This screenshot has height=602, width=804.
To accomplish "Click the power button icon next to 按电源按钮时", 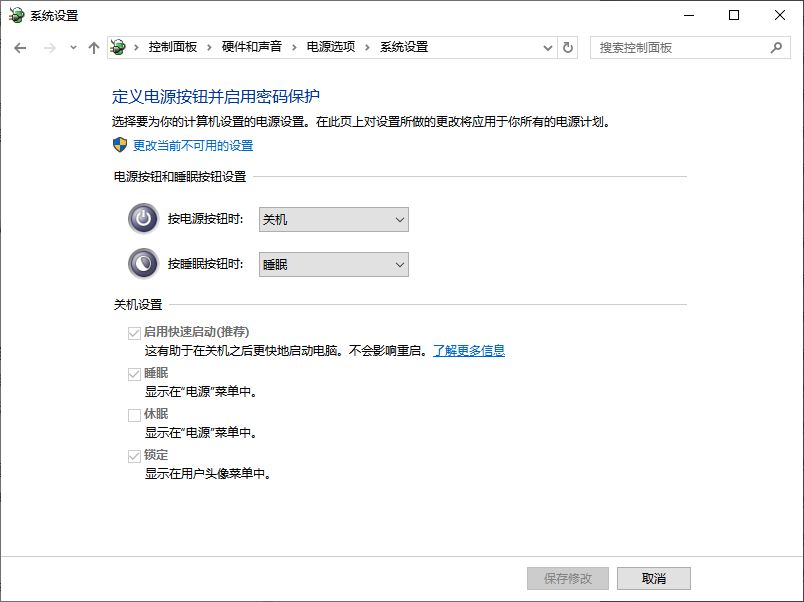I will click(x=143, y=218).
